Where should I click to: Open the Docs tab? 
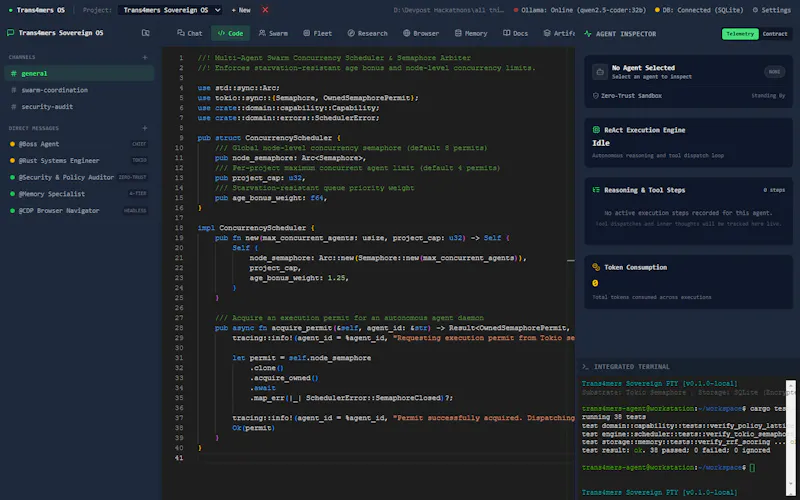point(515,33)
